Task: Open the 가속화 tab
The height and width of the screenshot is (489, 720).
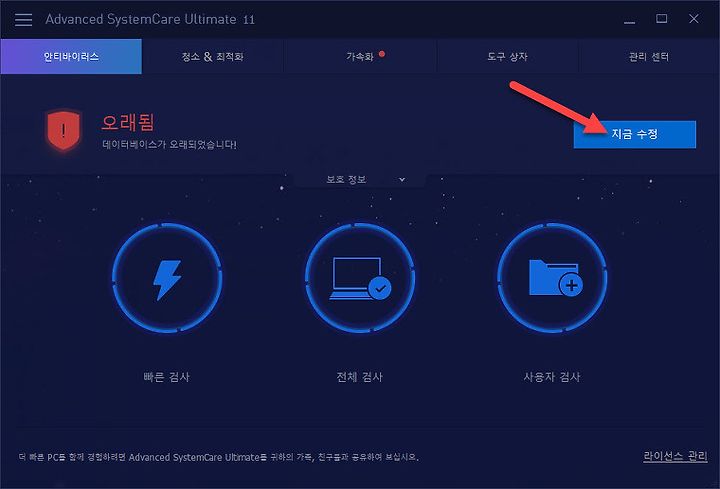Action: click(x=360, y=56)
